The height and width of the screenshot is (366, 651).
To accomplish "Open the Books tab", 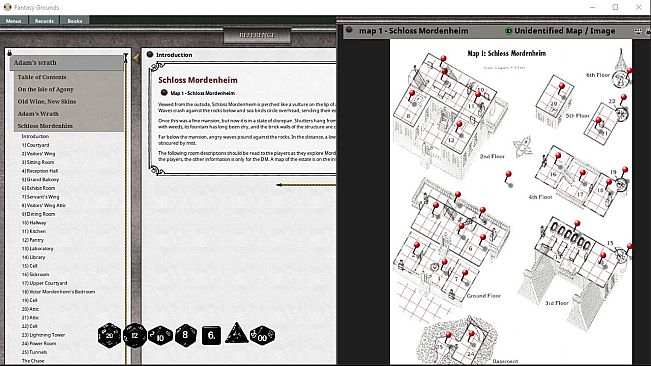I will click(x=75, y=21).
